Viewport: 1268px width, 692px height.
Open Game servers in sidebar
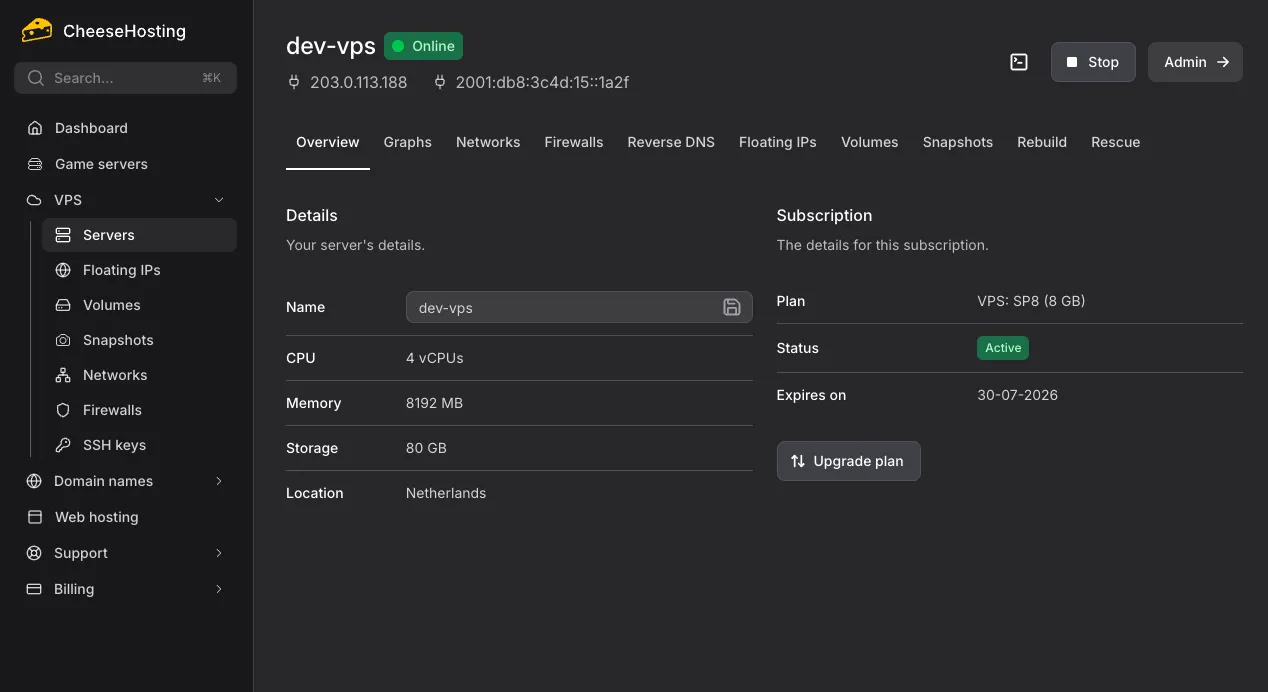(x=125, y=164)
